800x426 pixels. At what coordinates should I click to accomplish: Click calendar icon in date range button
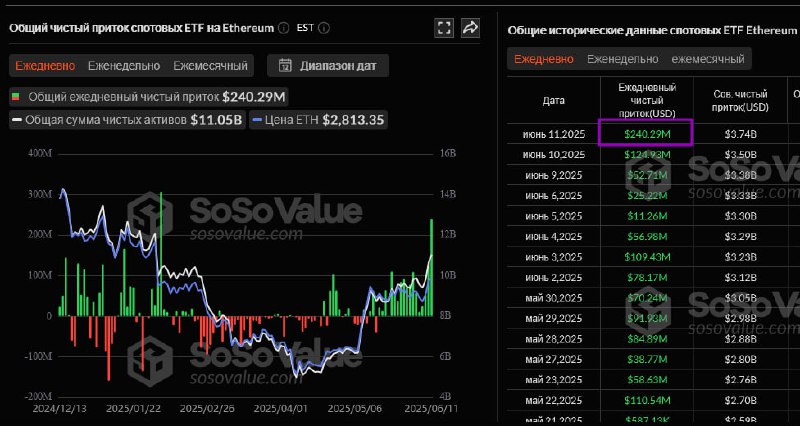tap(285, 66)
